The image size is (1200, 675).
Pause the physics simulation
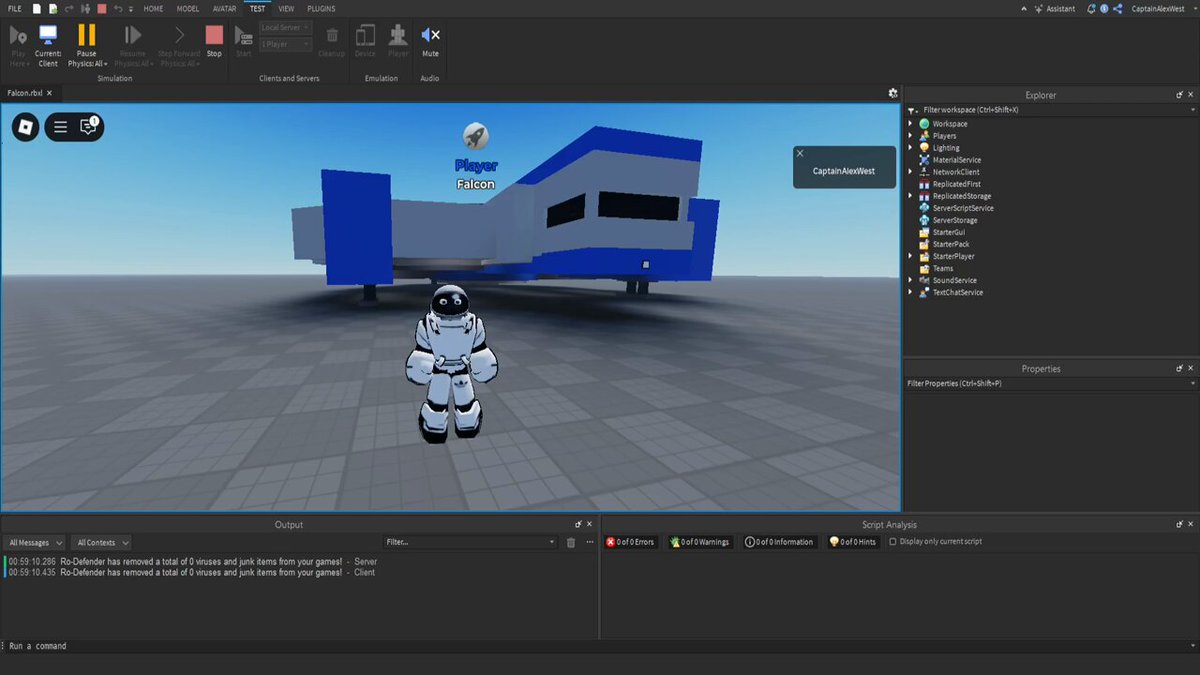87,46
